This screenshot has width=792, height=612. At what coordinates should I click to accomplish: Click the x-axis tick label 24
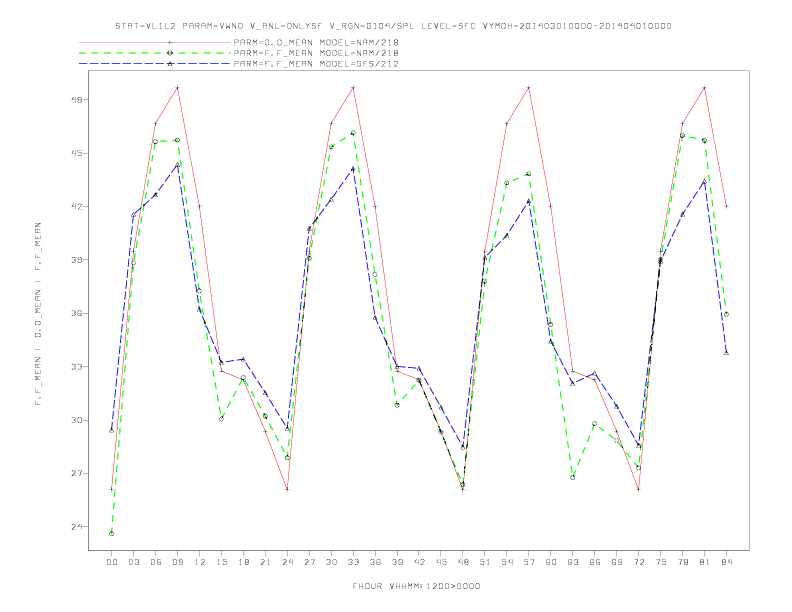click(287, 562)
